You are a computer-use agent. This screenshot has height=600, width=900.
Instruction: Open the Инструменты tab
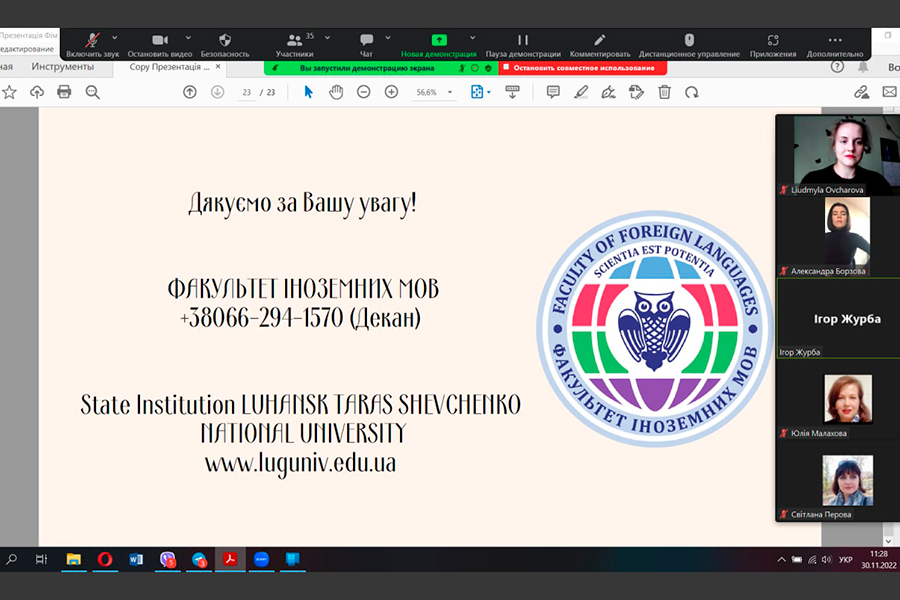(x=62, y=67)
